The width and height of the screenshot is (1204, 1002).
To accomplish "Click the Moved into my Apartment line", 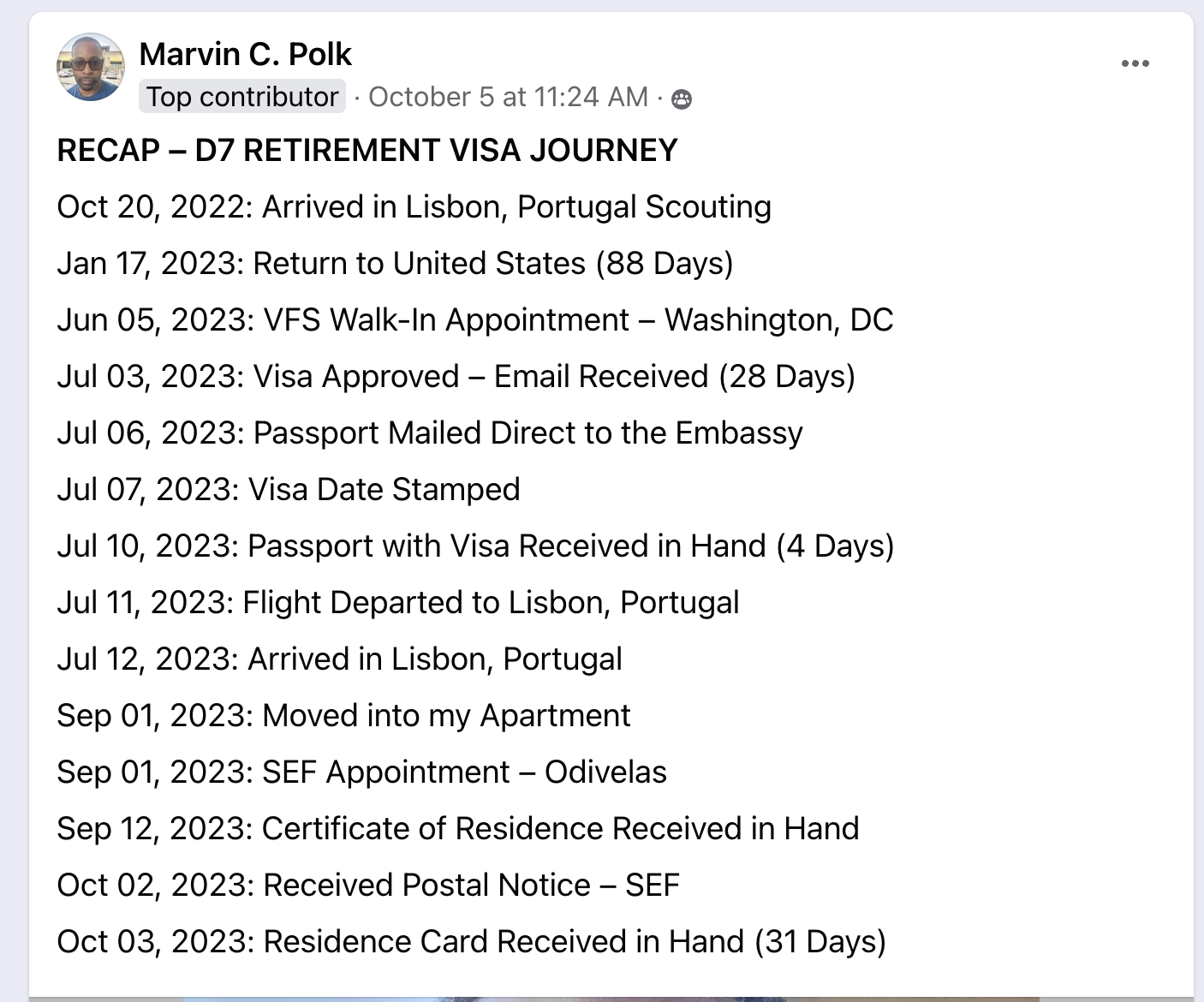I will coord(343,716).
